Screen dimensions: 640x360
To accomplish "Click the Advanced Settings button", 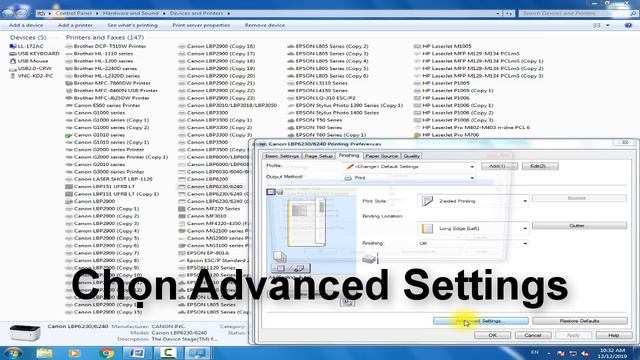I will [x=480, y=321].
